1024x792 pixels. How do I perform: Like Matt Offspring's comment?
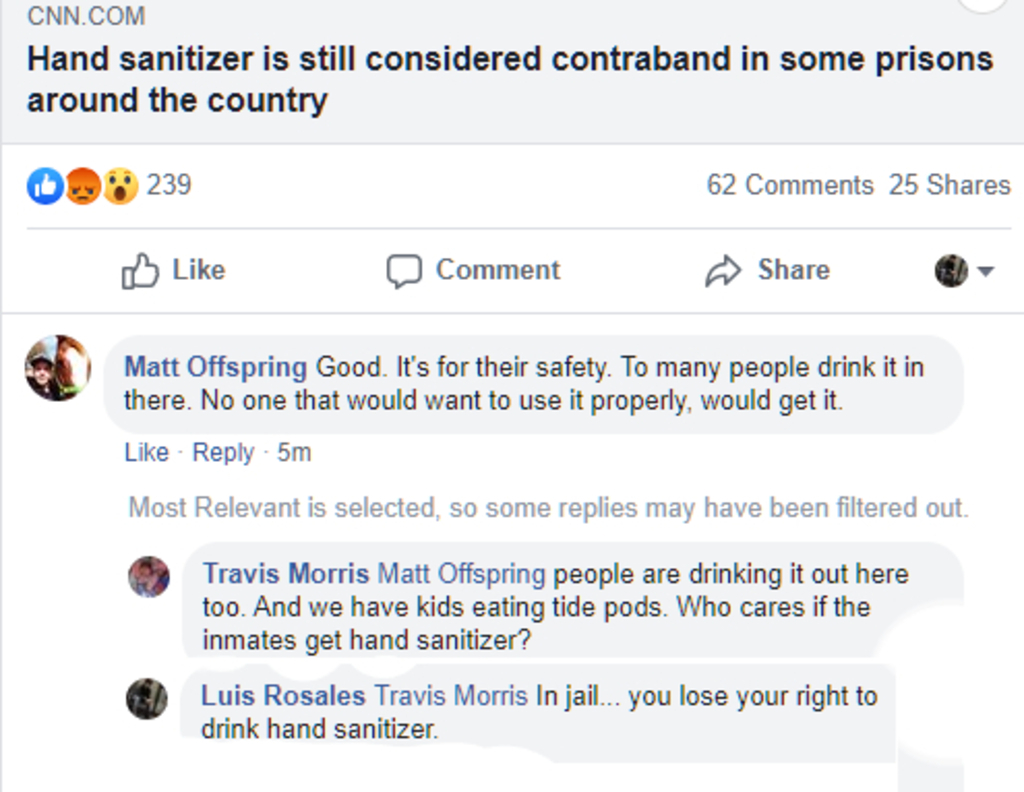[x=146, y=452]
